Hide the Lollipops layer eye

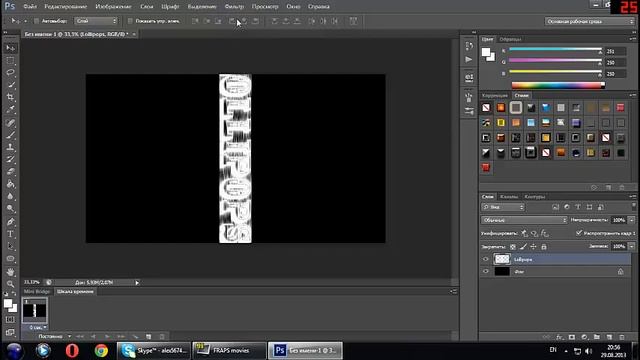point(486,259)
